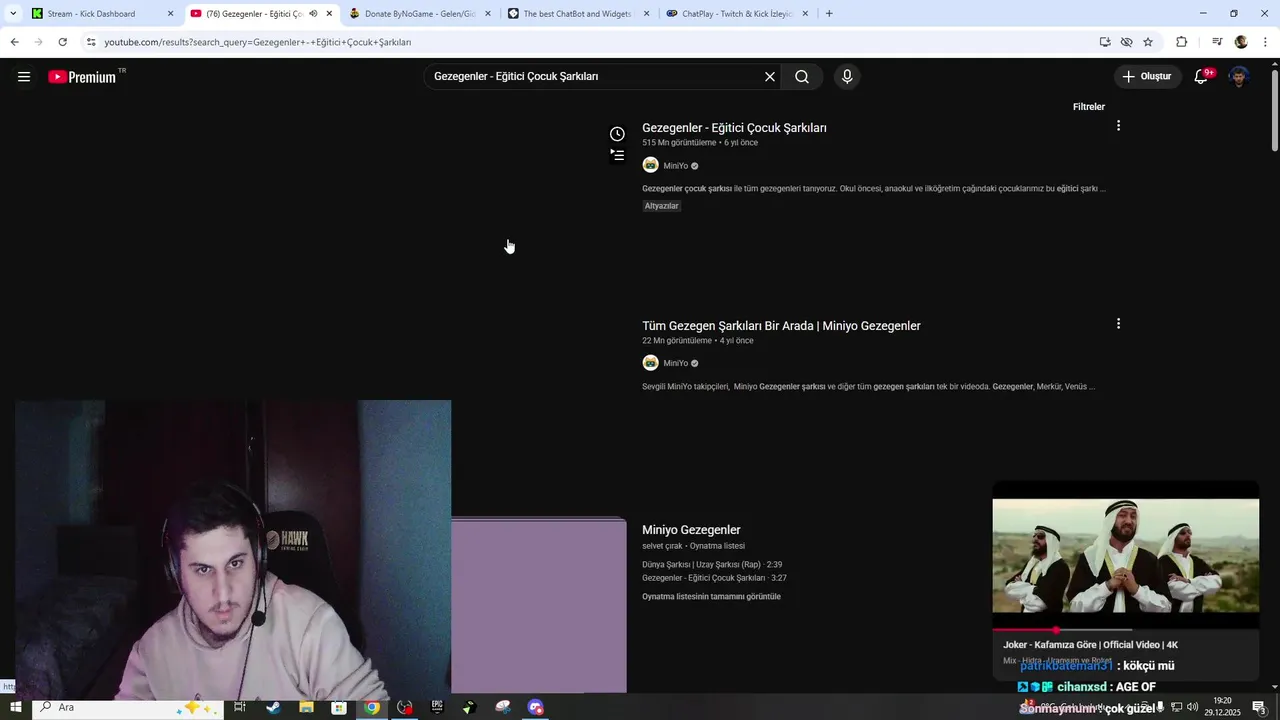Open Miniyo Gezegenler playlist purple thumbnail
This screenshot has height=720, width=1280.
tap(539, 606)
